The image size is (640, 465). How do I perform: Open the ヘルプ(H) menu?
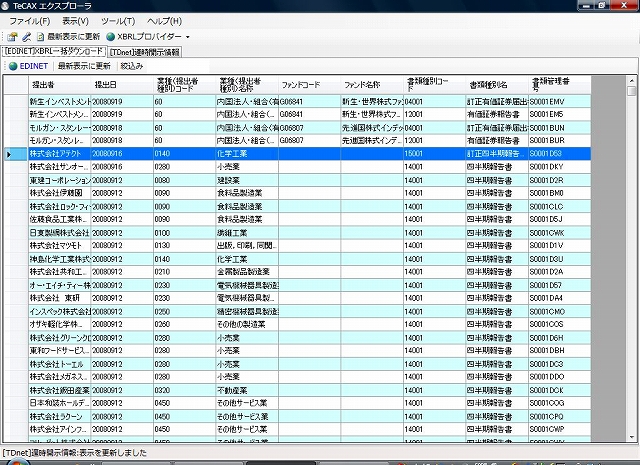pos(164,21)
